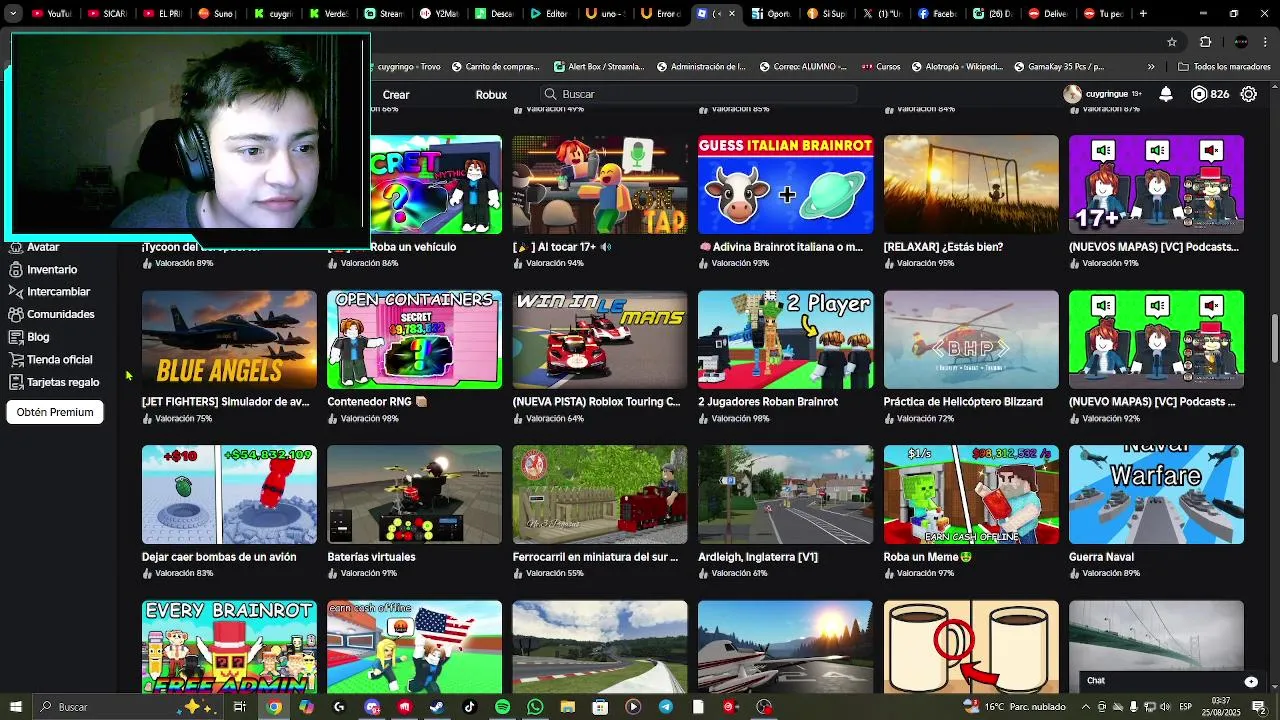
Task: Switch to the Y2Mate browser tab
Action: point(439,14)
